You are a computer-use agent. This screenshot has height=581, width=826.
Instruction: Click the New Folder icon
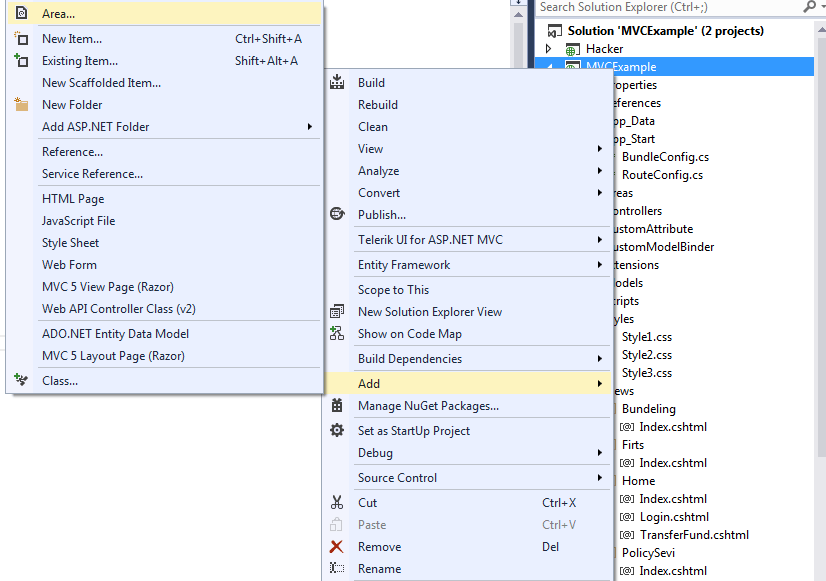[21, 104]
